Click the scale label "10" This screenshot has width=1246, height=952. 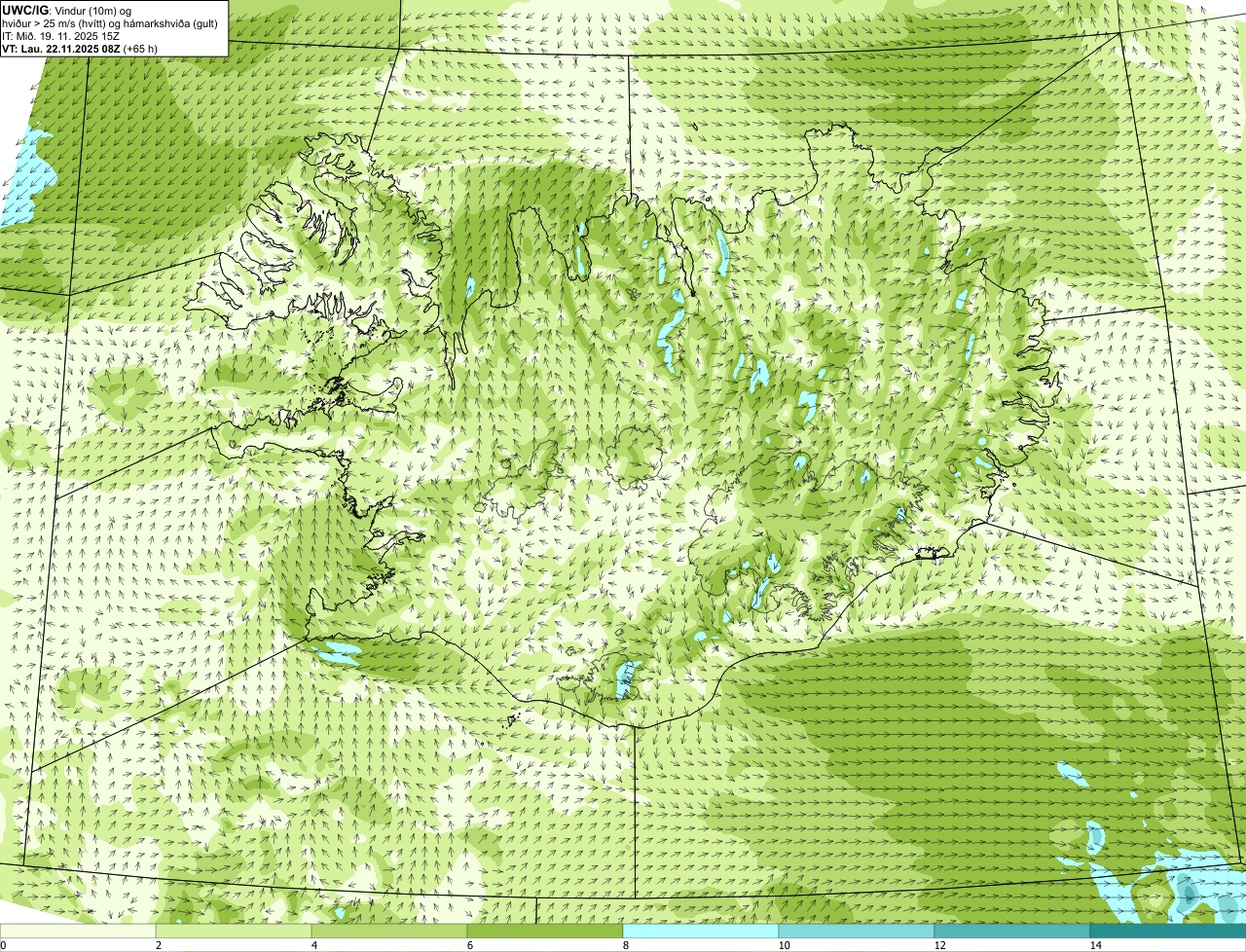783,945
